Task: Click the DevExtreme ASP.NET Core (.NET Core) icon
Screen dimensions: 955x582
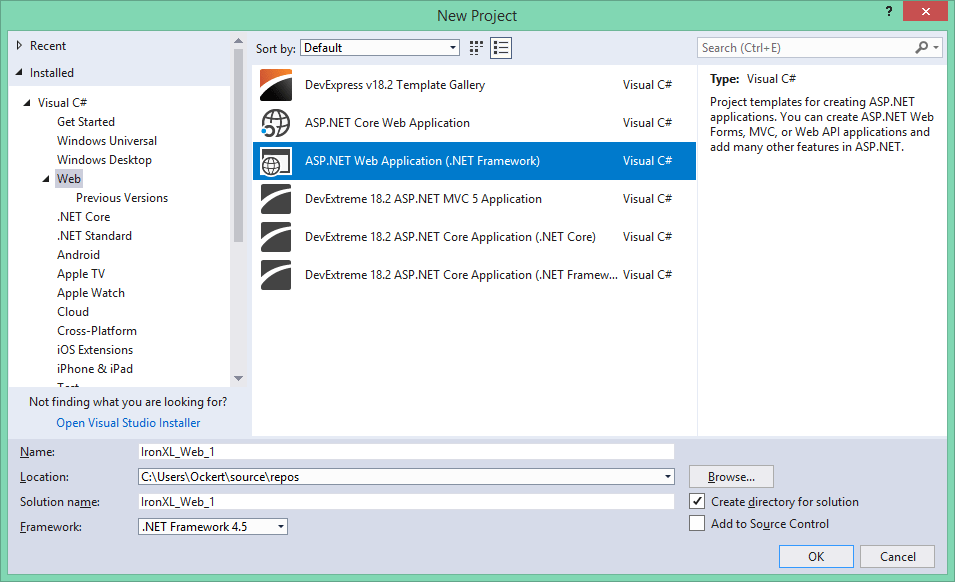Action: [276, 237]
